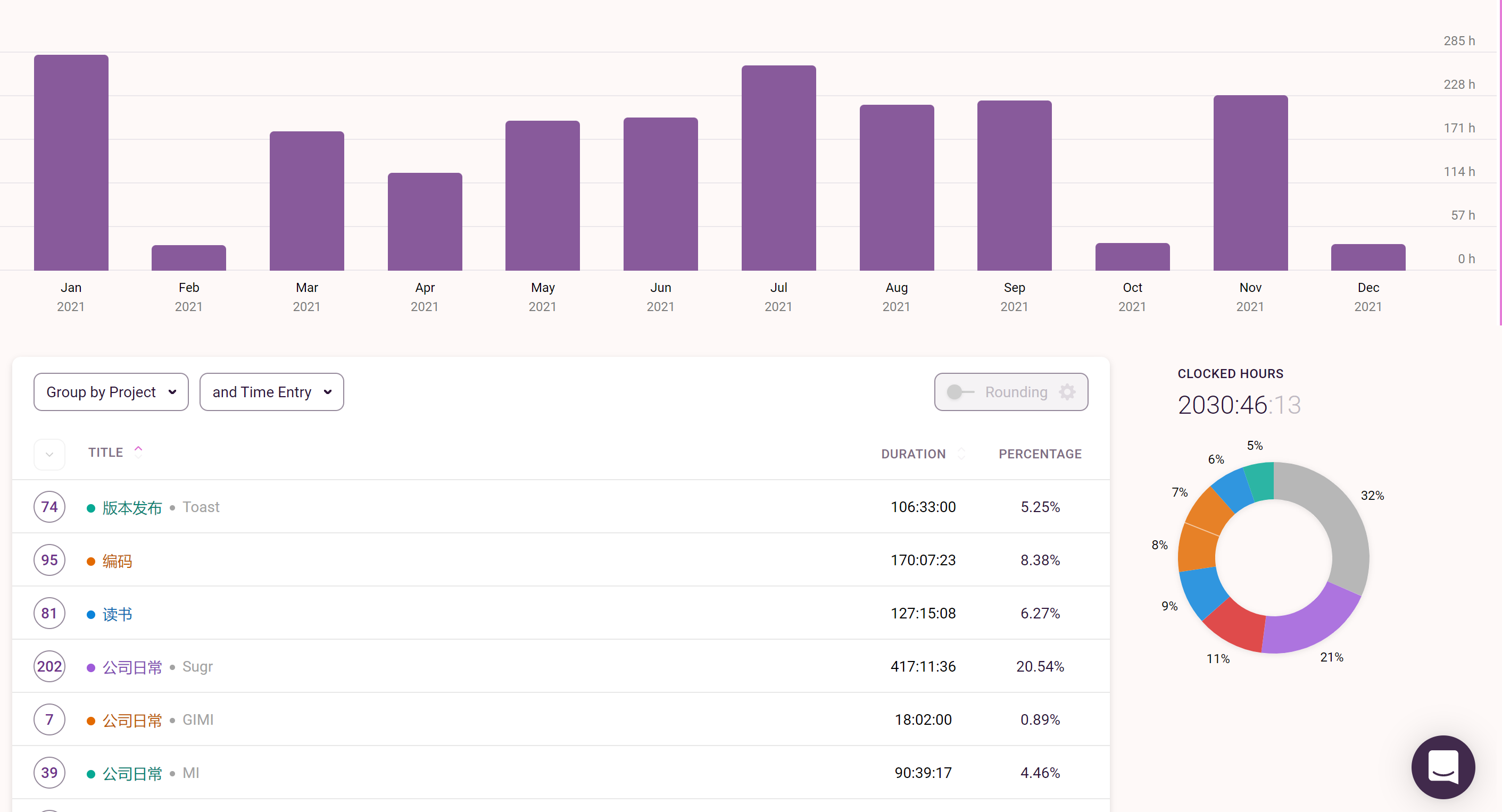
Task: Click the PERCENTAGE column header
Action: [1040, 454]
